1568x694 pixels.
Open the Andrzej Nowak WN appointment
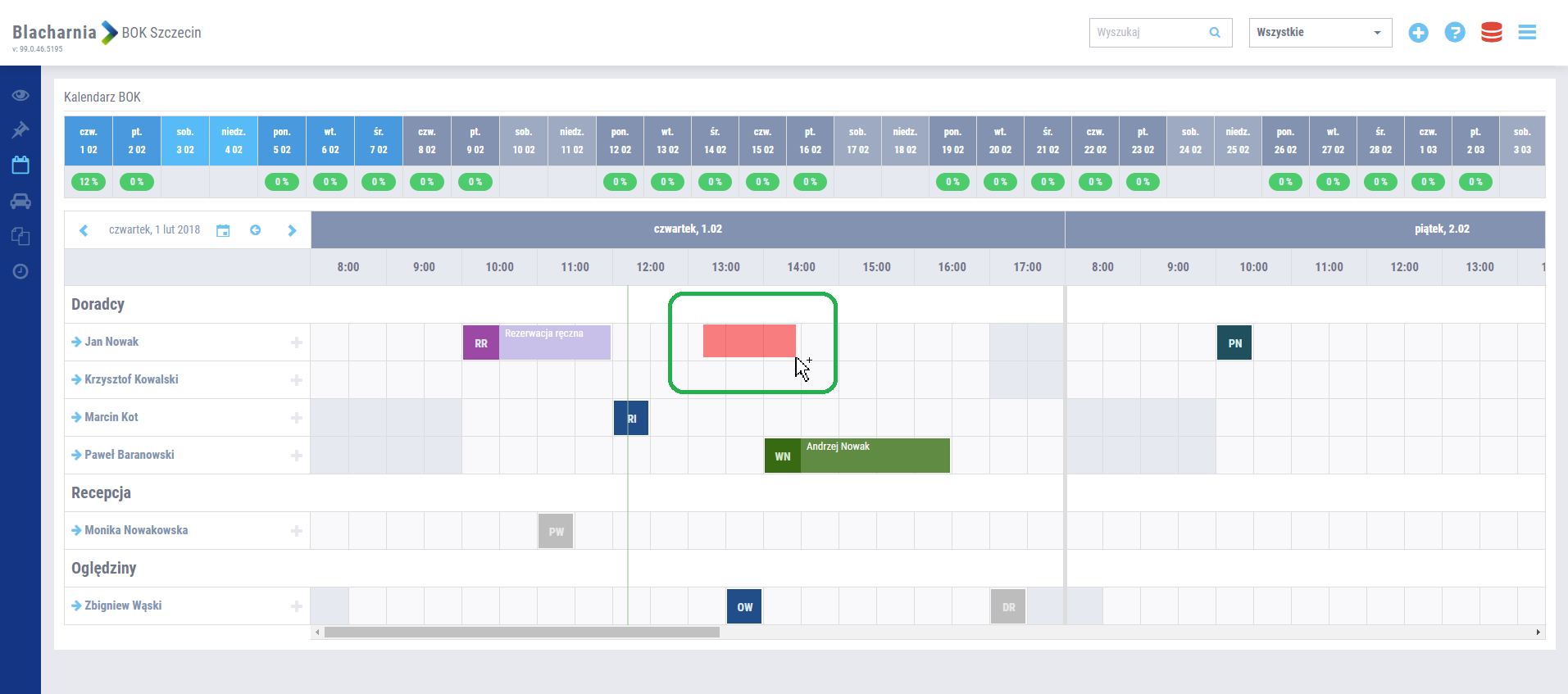click(x=875, y=456)
